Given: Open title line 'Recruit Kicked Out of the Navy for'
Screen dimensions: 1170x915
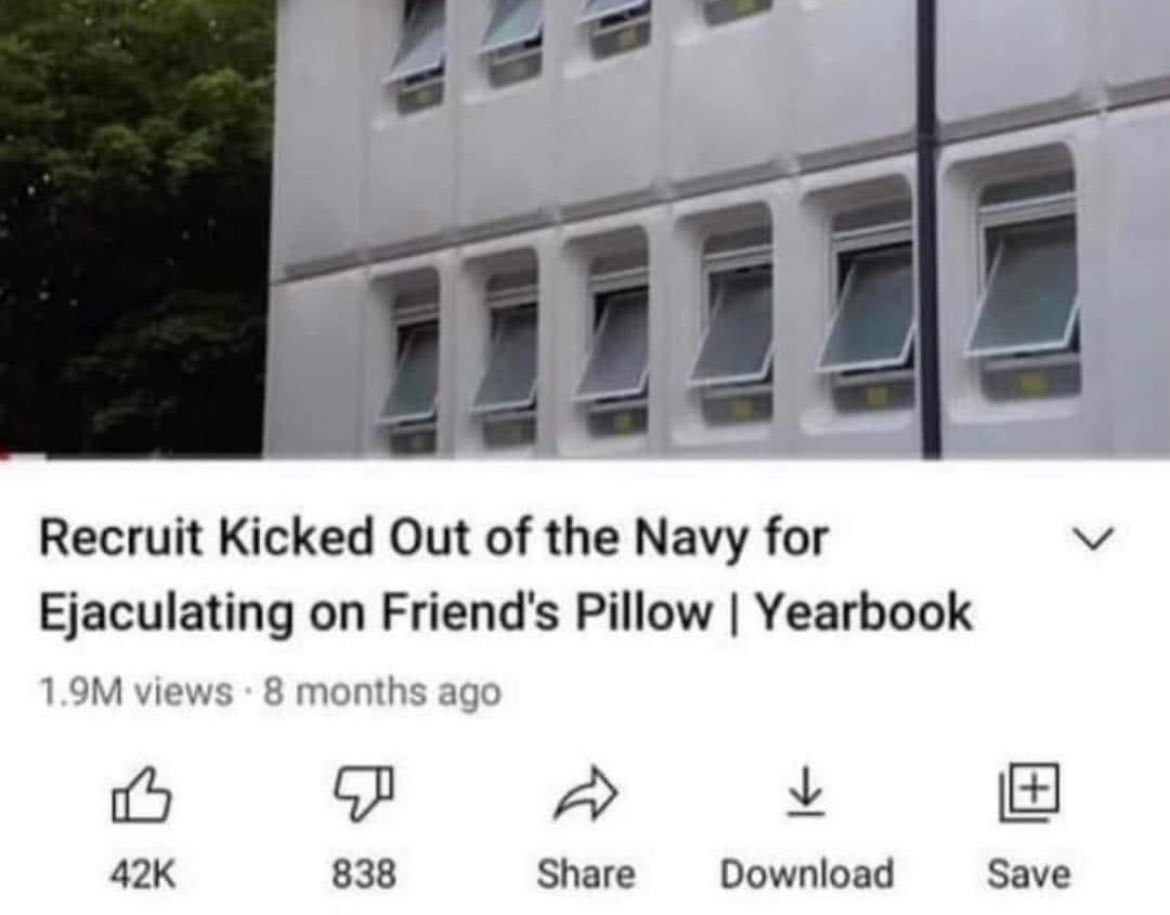Looking at the screenshot, I should [434, 538].
